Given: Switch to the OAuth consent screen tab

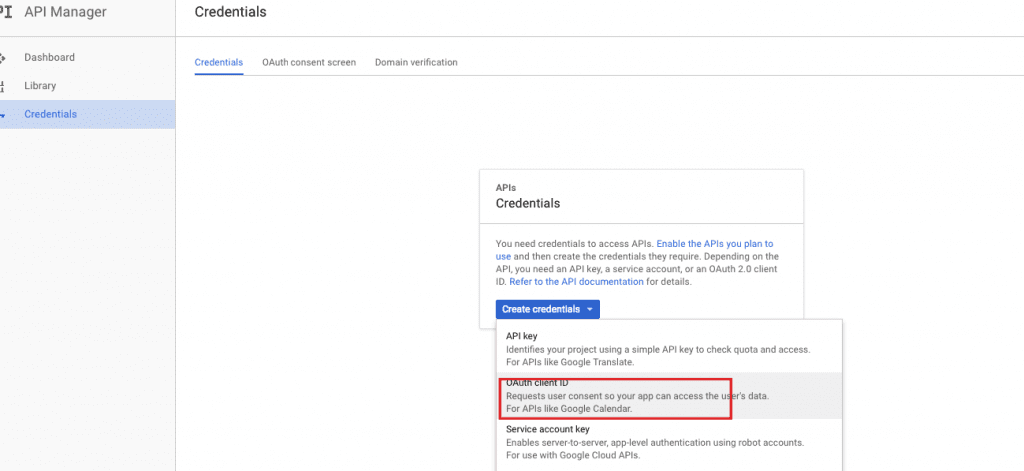Looking at the screenshot, I should pyautogui.click(x=309, y=63).
